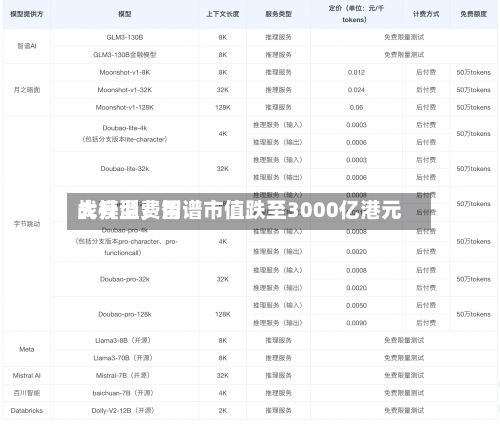Screen dimensions: 500x424
Task: Click the 模型 column header
Action: tap(125, 14)
